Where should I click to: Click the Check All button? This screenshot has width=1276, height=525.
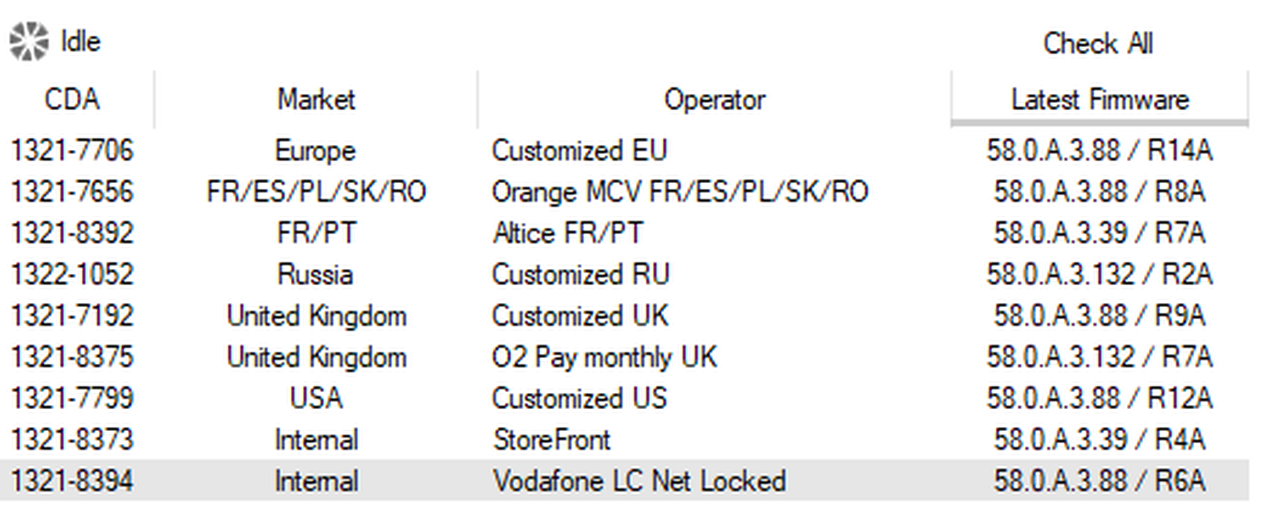1097,44
